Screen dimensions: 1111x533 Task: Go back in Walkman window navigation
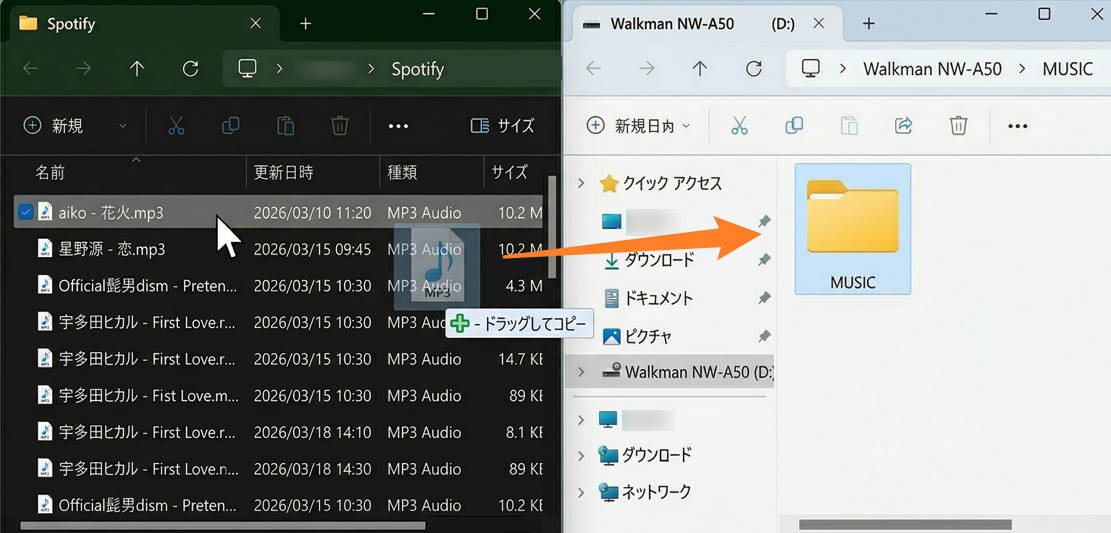pos(594,69)
